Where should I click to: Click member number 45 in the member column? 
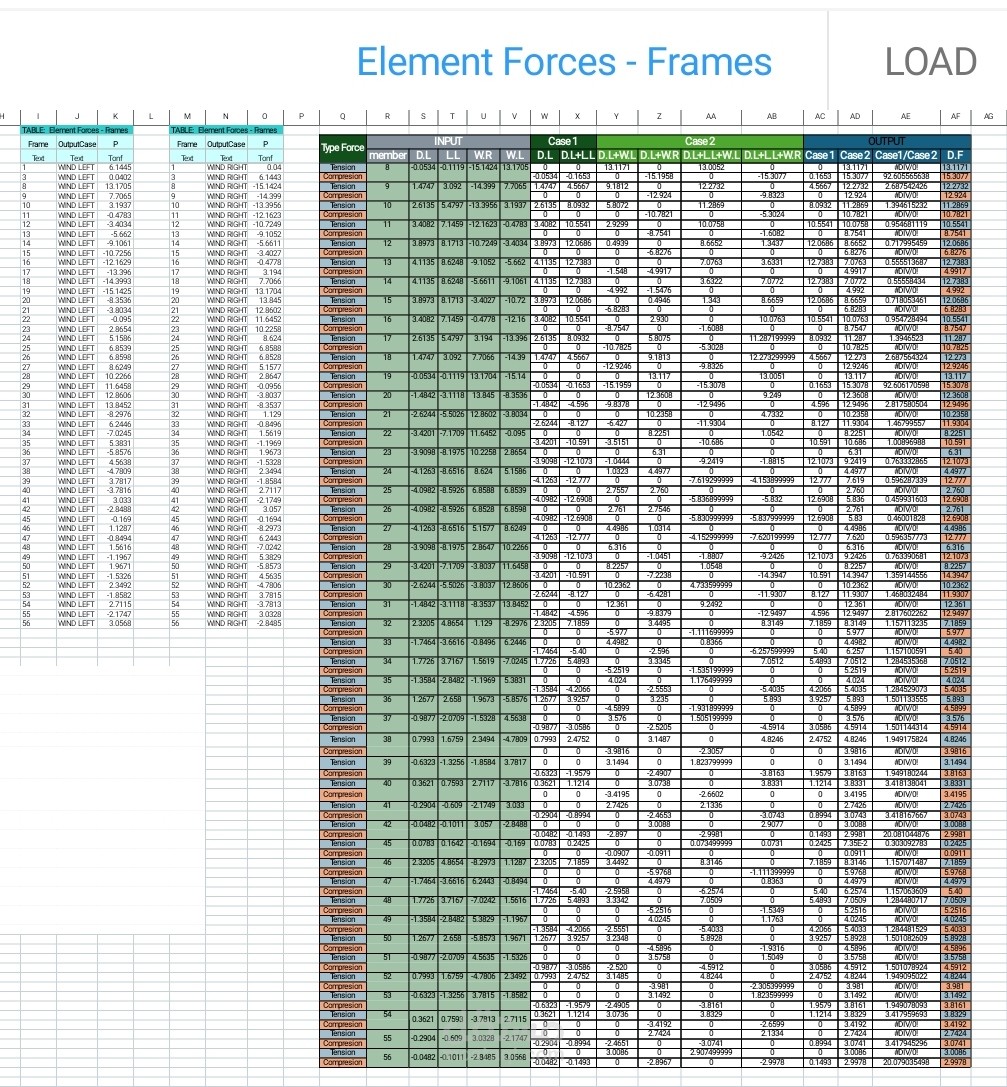(x=387, y=844)
